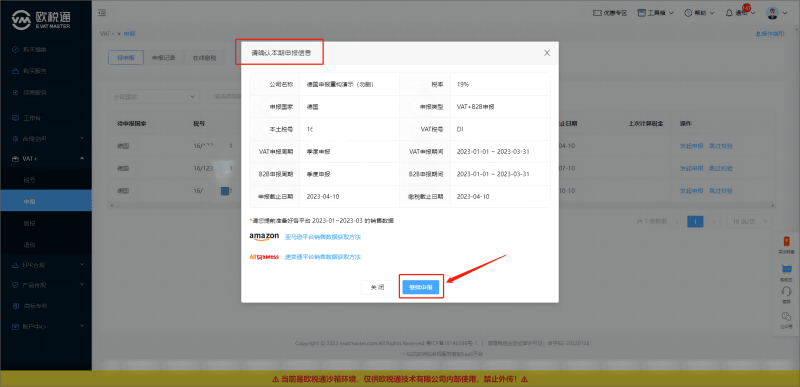Select 申报 under VAT+ in sidebar
800x387 pixels.
coord(46,201)
